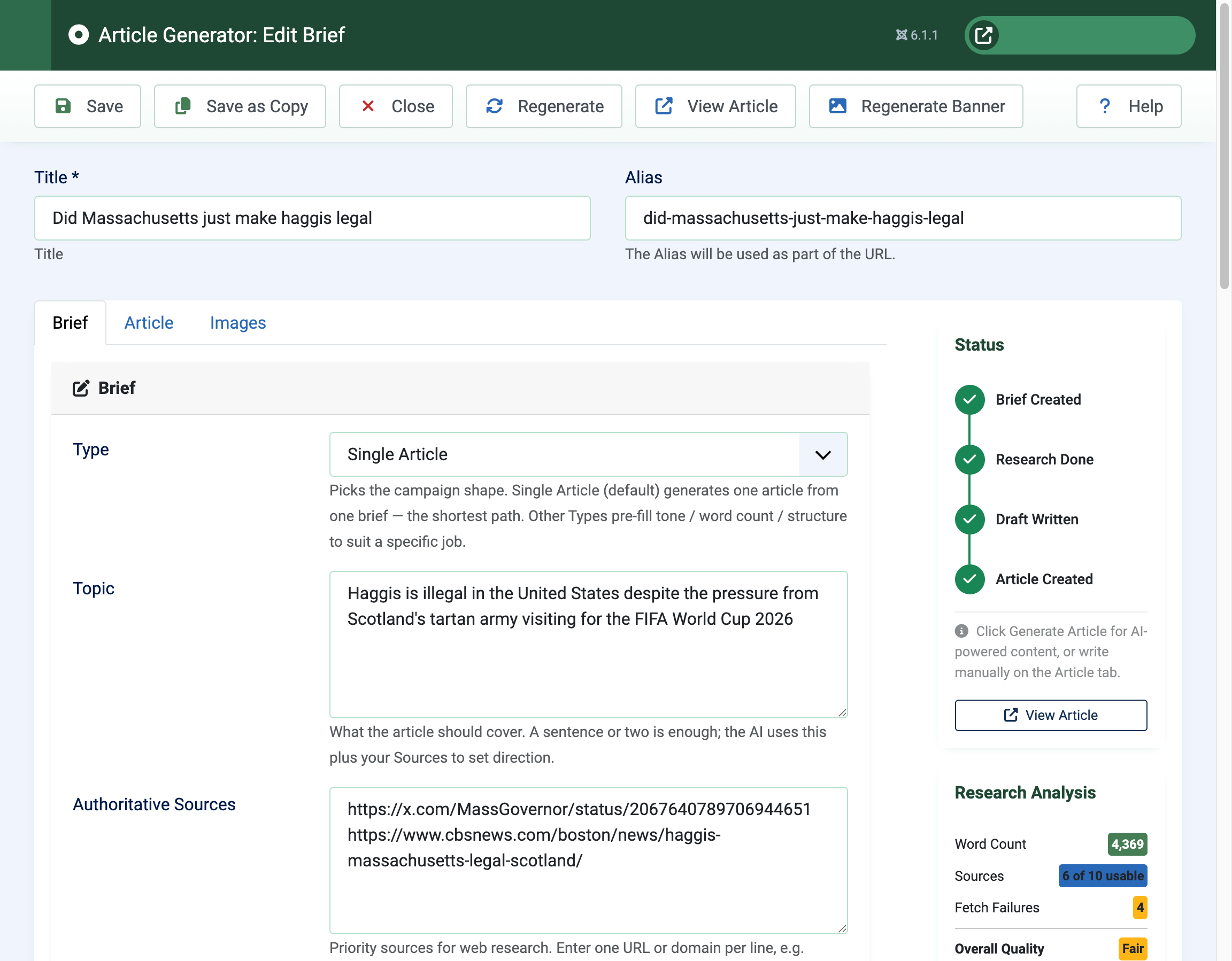Switch to the Article tab
The width and height of the screenshot is (1232, 961).
point(149,323)
